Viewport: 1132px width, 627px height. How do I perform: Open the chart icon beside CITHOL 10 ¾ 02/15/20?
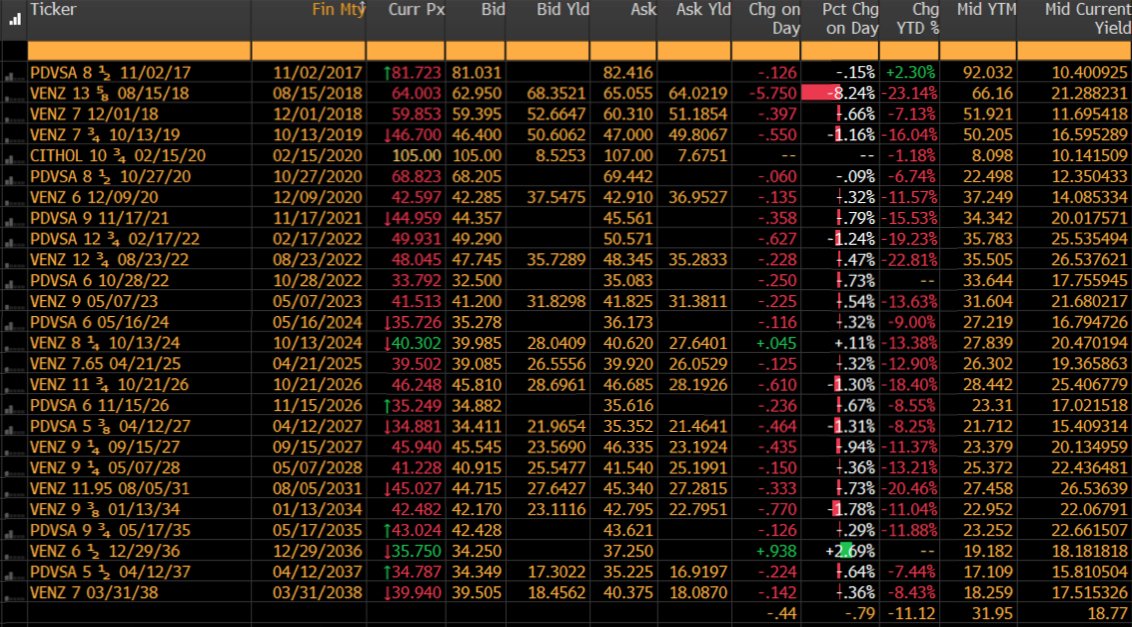click(13, 157)
